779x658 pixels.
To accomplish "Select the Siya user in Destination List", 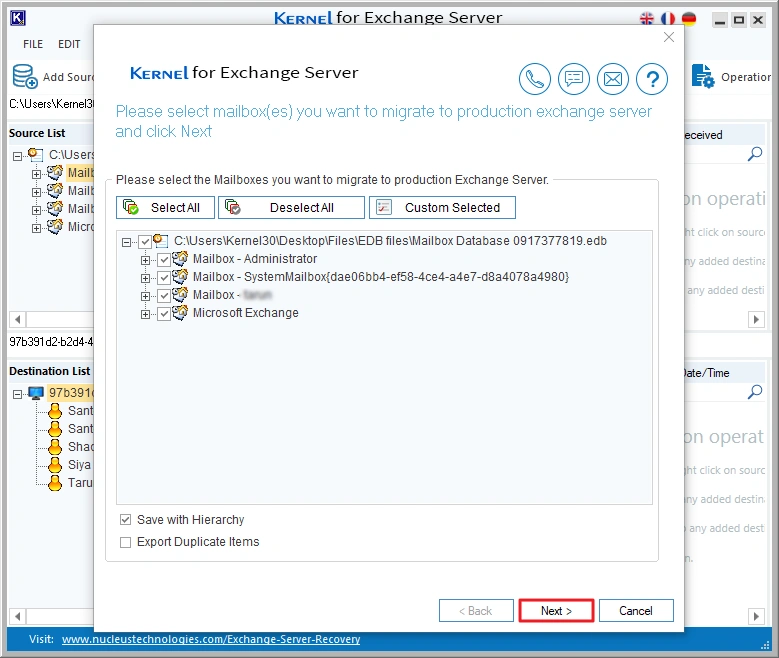I will click(80, 465).
